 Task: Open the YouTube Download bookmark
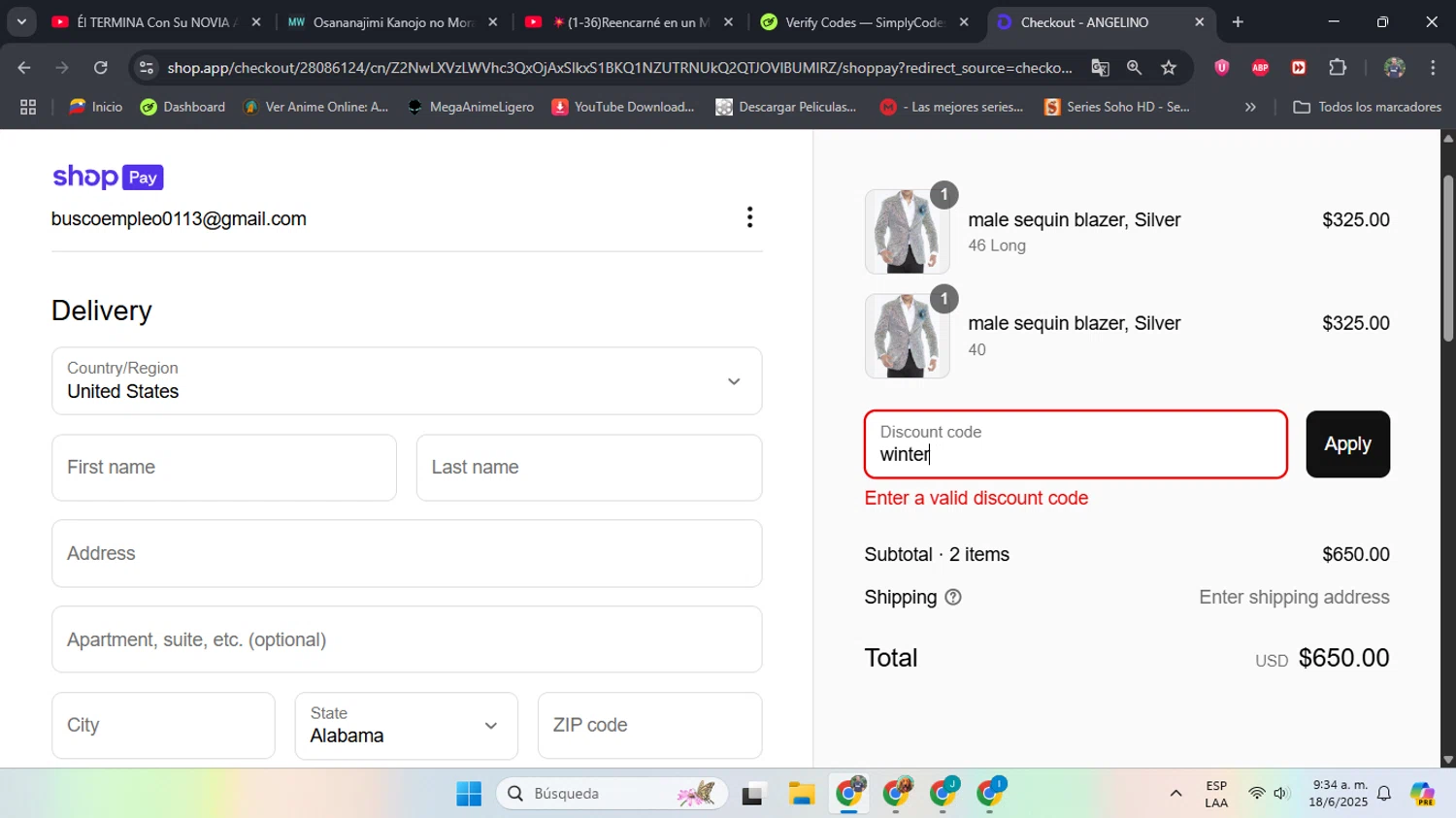click(x=623, y=108)
